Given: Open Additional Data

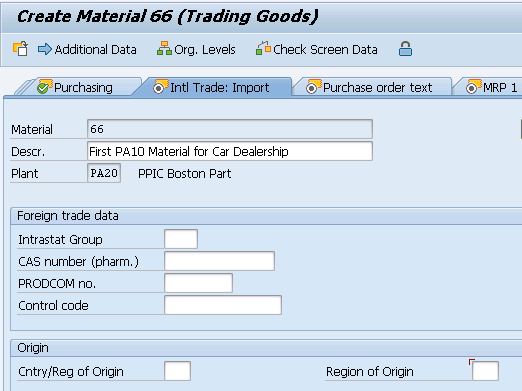Looking at the screenshot, I should coord(95,50).
